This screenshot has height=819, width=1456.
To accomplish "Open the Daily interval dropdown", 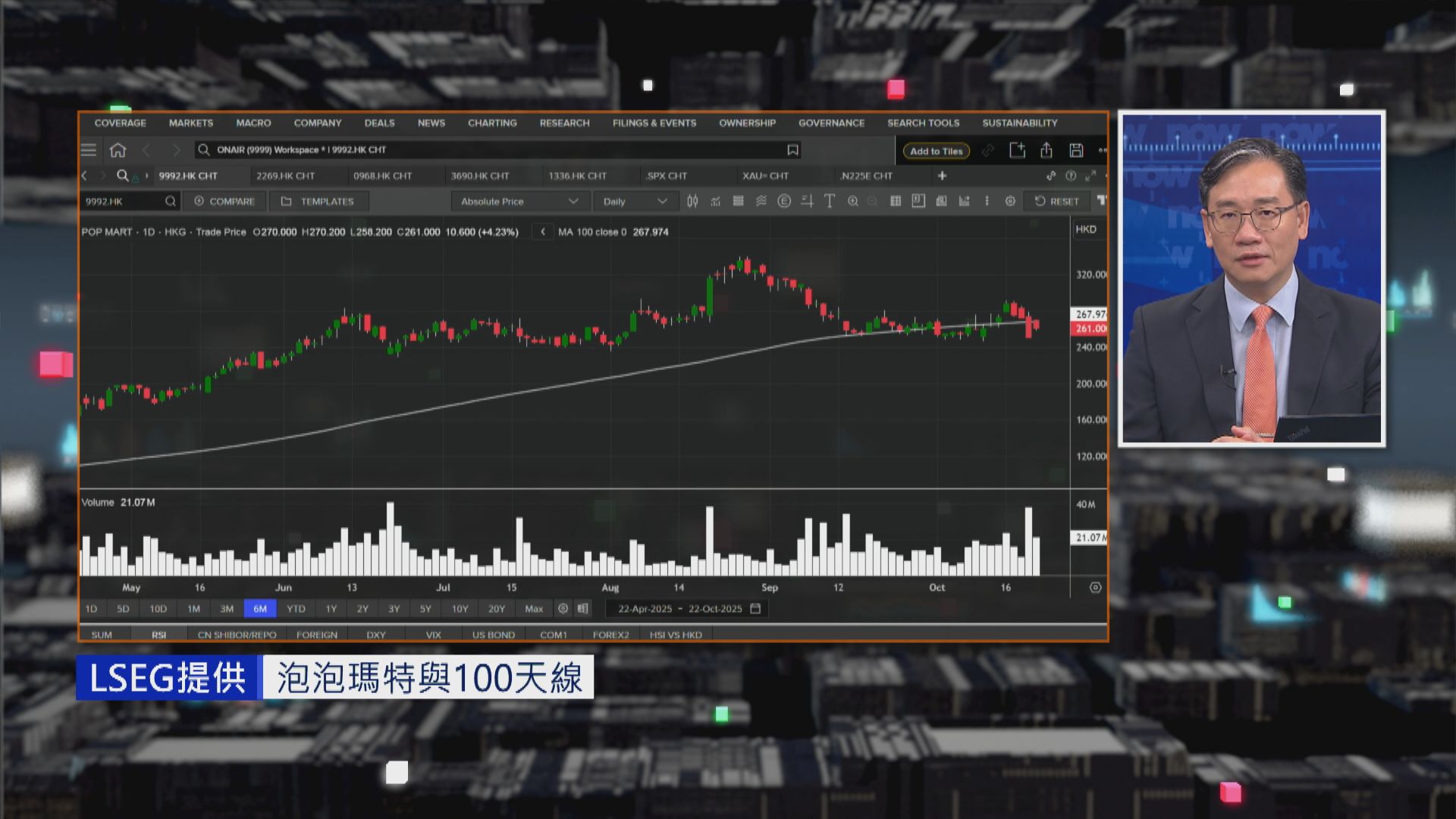I will (635, 201).
